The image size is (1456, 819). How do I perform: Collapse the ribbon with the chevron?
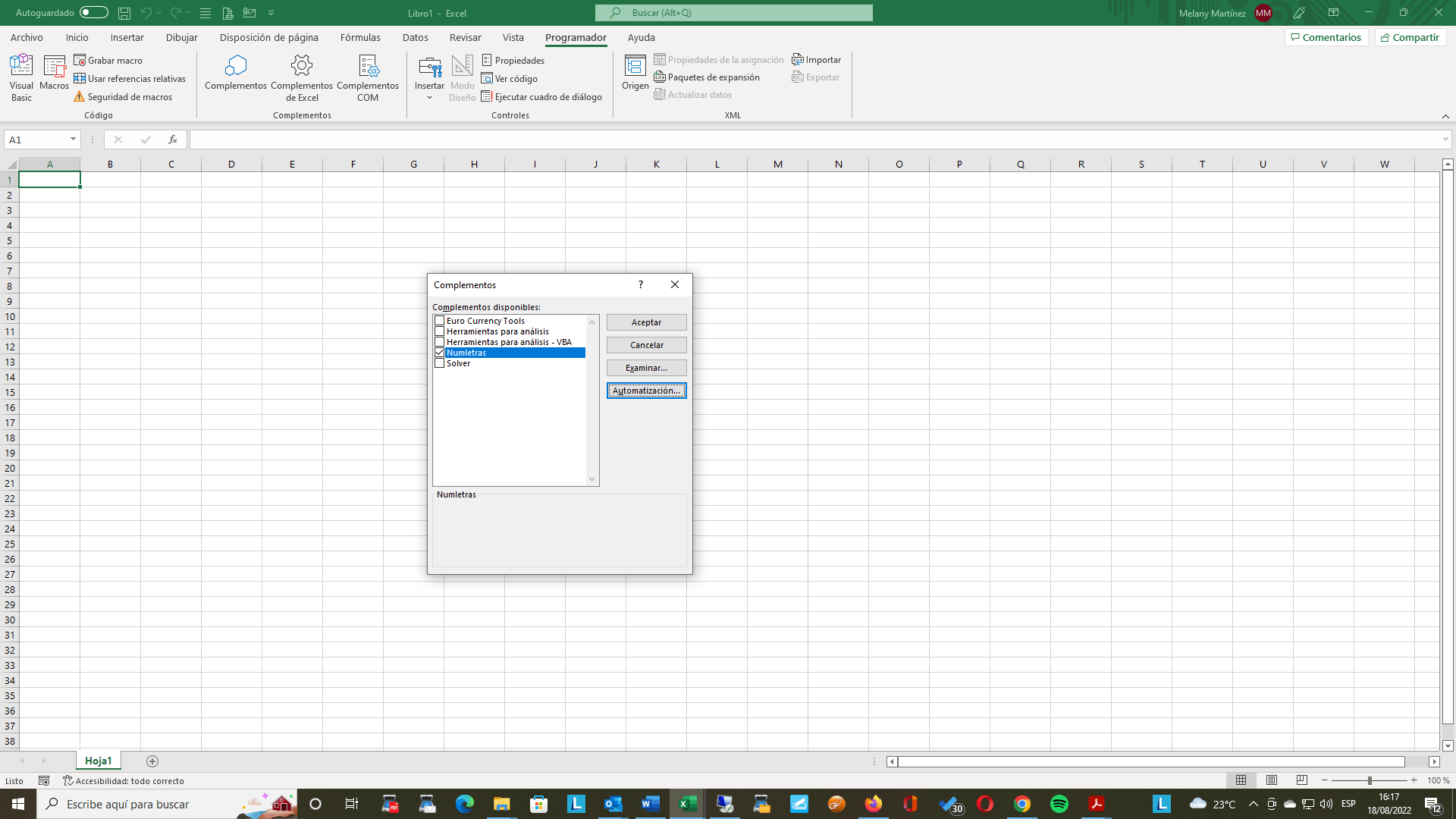[1445, 116]
